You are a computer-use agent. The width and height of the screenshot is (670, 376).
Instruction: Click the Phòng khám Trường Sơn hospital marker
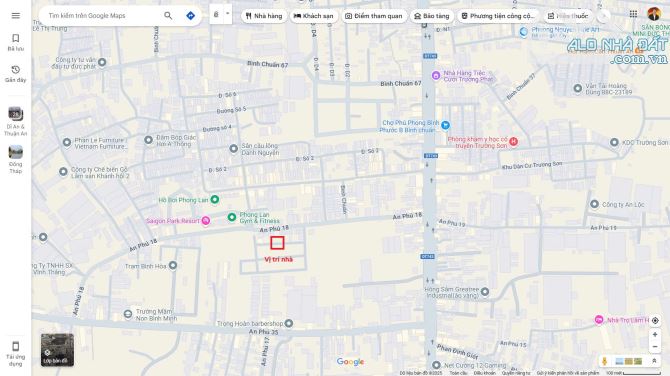pos(514,141)
